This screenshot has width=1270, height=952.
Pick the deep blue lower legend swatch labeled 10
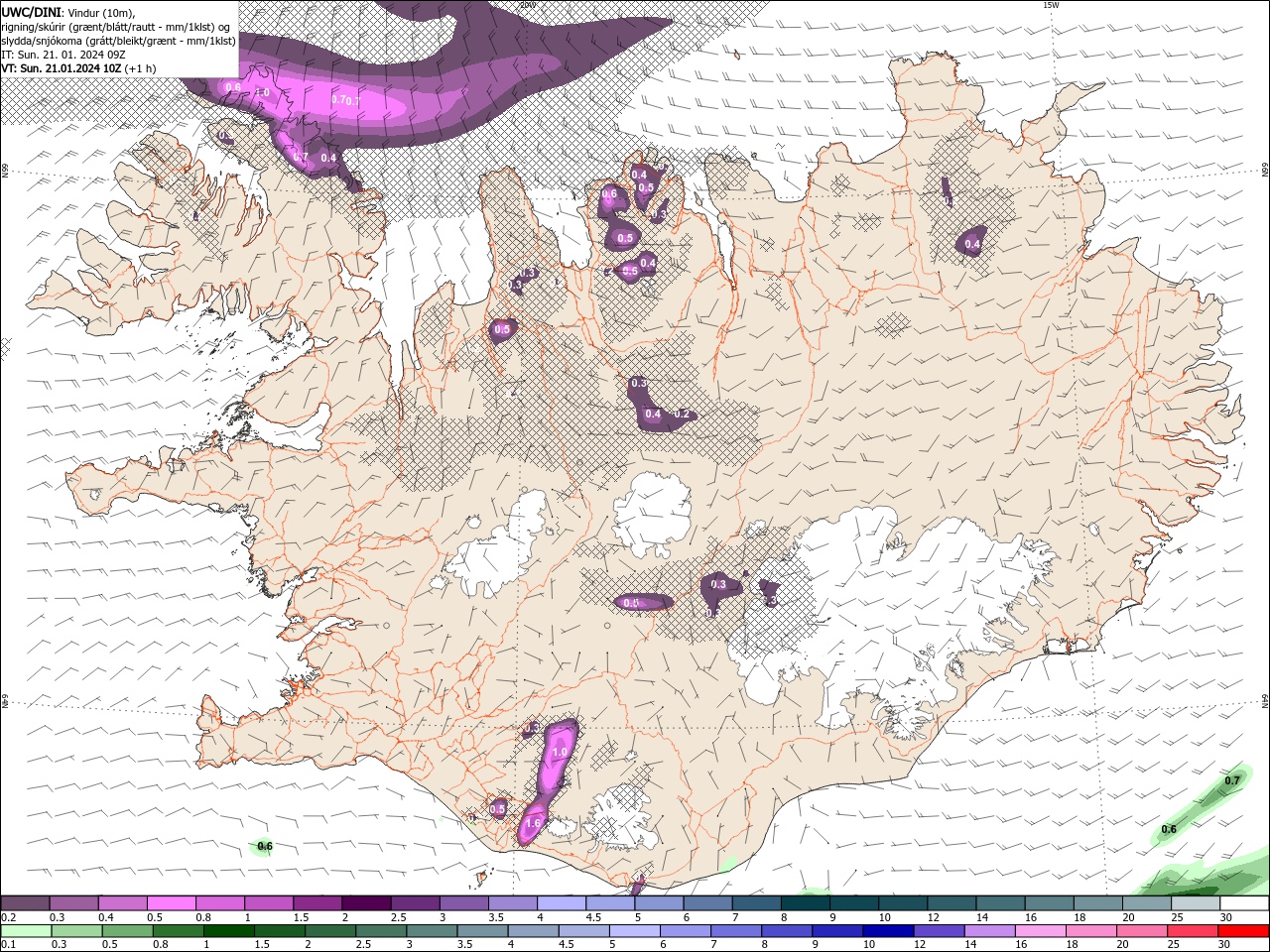pos(889,931)
